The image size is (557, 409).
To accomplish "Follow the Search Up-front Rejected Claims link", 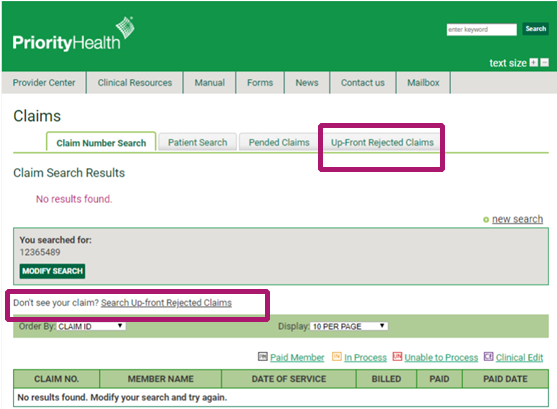I will point(166,303).
